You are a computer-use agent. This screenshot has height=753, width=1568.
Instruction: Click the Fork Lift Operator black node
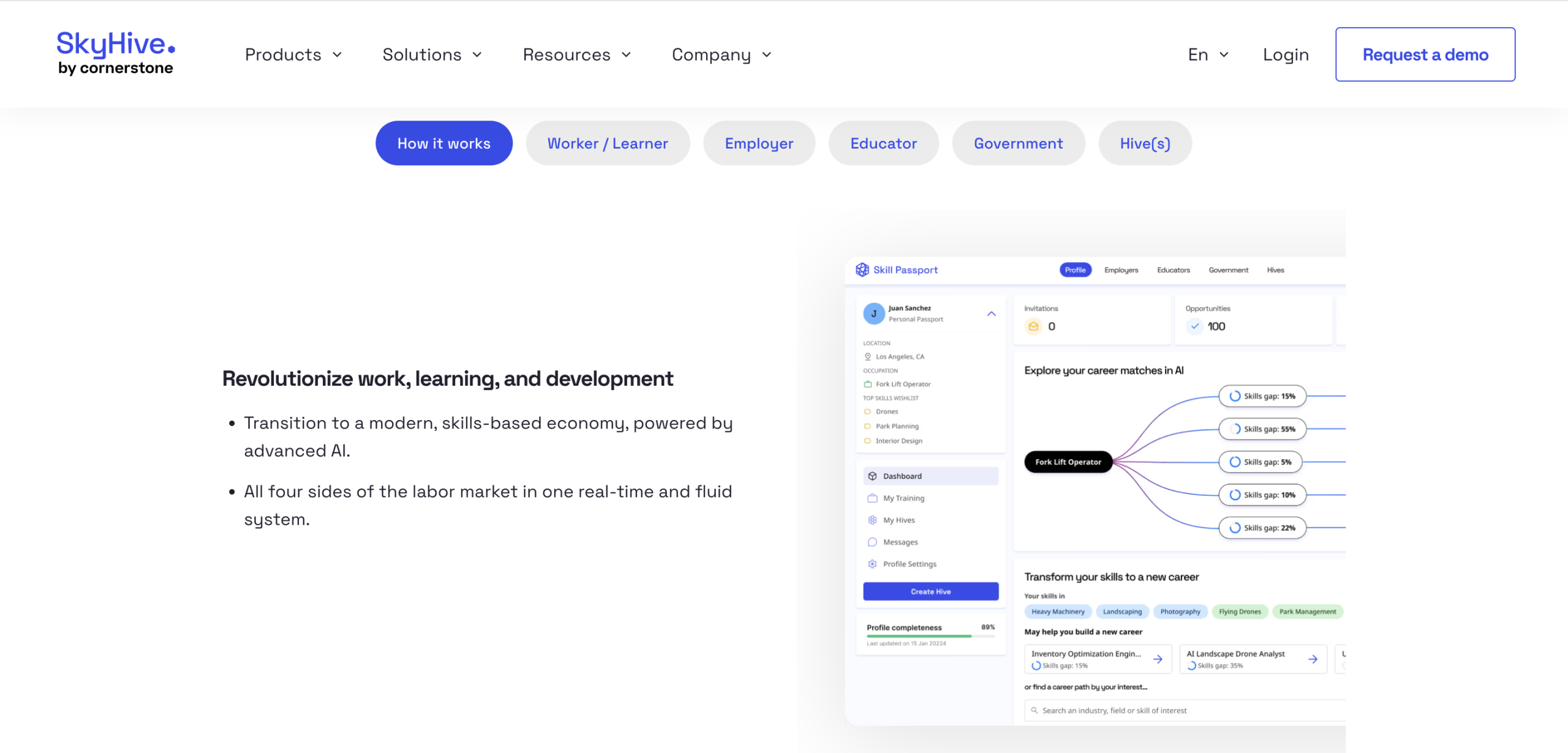(x=1068, y=462)
